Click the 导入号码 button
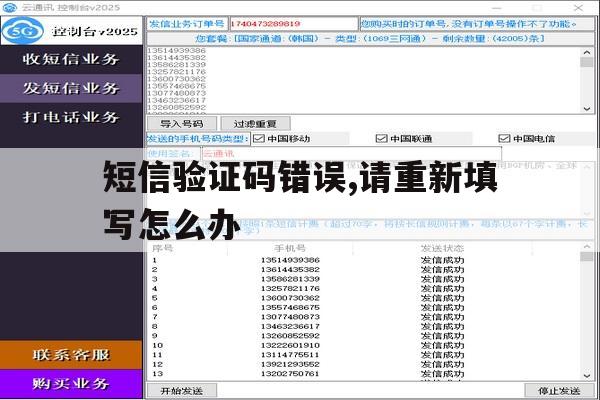This screenshot has height=400, width=600. tap(182, 124)
